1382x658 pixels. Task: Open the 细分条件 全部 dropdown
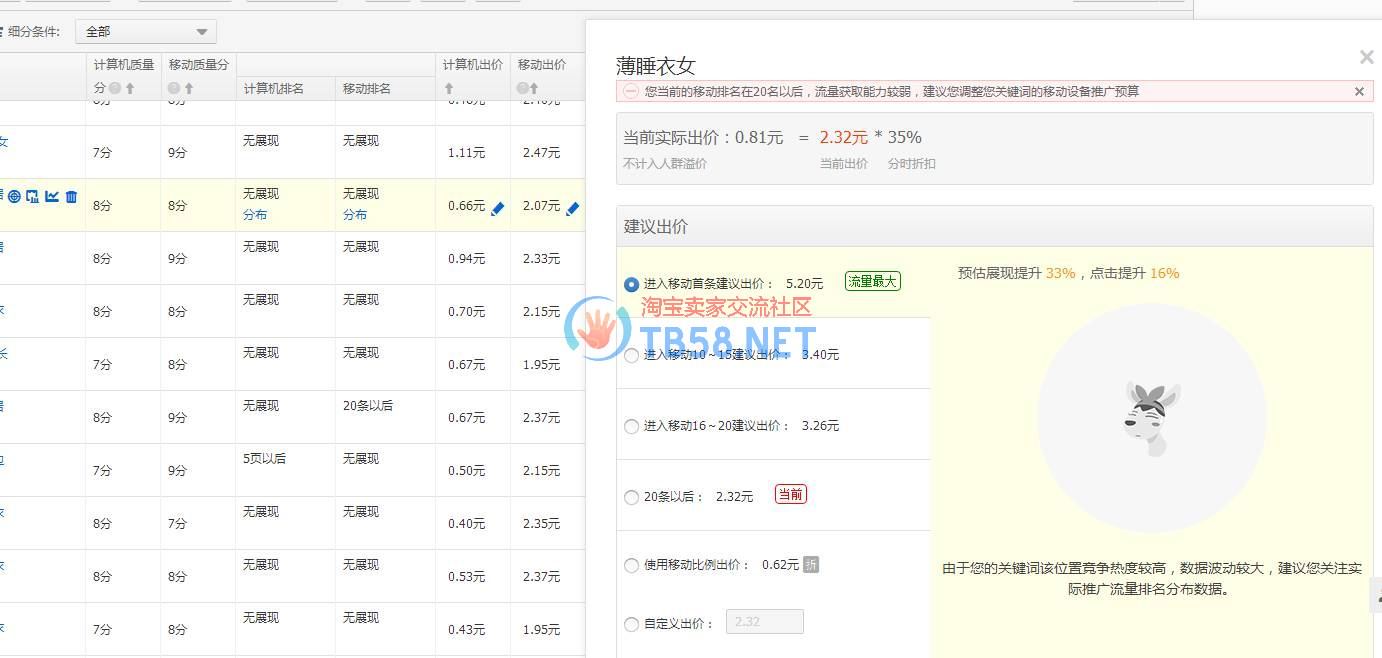tap(147, 32)
